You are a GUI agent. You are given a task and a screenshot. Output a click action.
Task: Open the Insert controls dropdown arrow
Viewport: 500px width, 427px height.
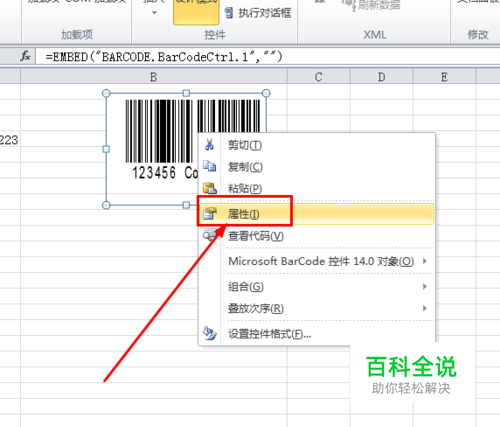click(154, 13)
